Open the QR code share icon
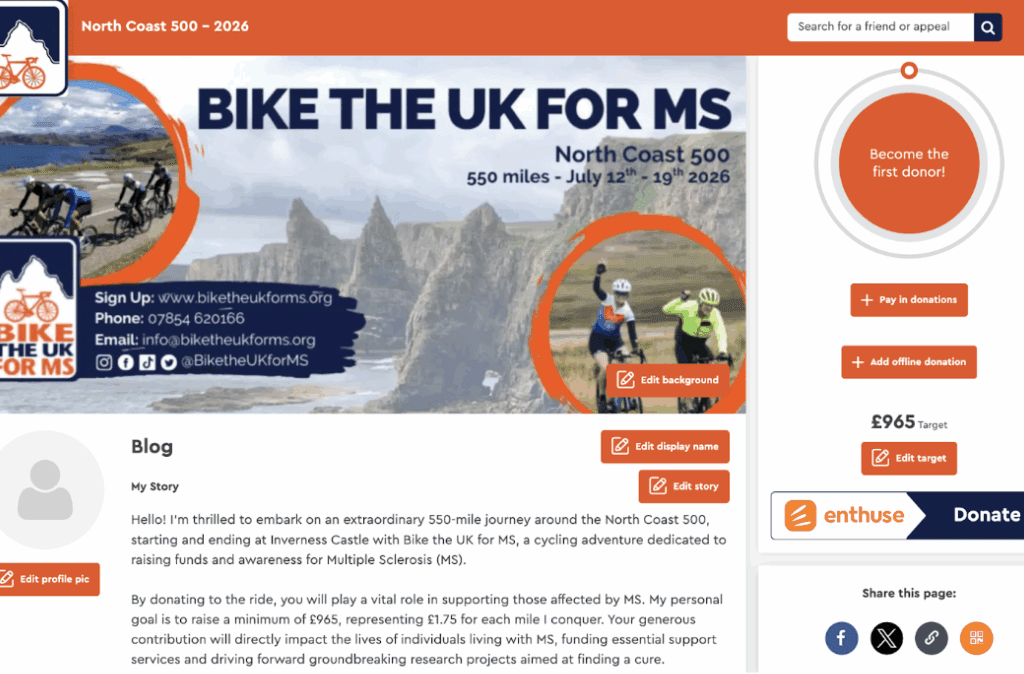Viewport: 1024px width, 674px height. pyautogui.click(x=976, y=637)
